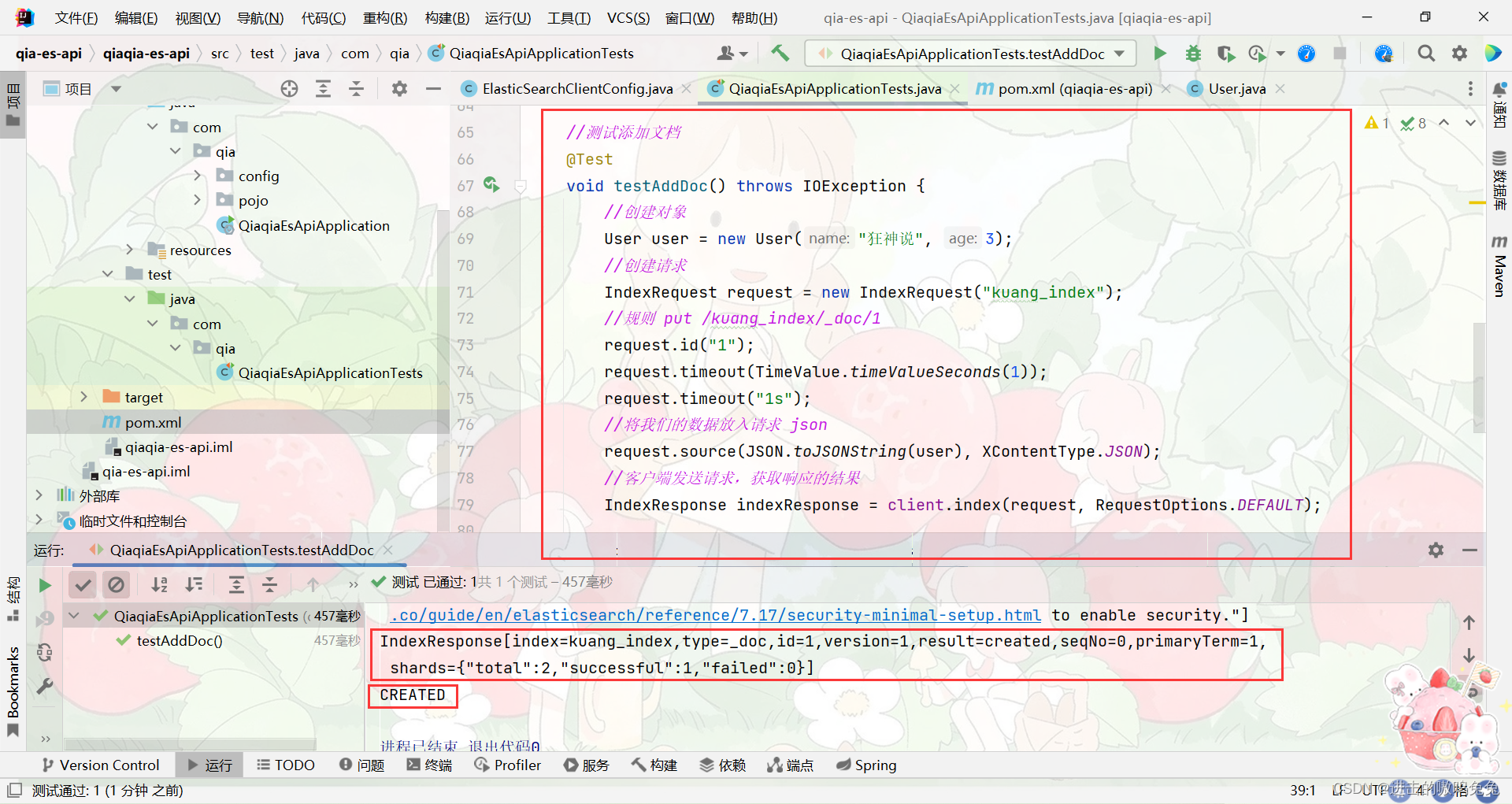Open the project view mode dropdown
Image resolution: width=1512 pixels, height=804 pixels.
point(116,89)
